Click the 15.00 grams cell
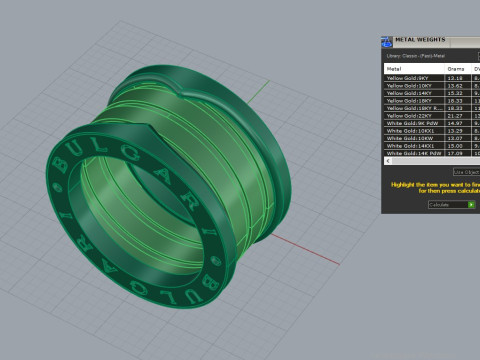 coord(457,146)
